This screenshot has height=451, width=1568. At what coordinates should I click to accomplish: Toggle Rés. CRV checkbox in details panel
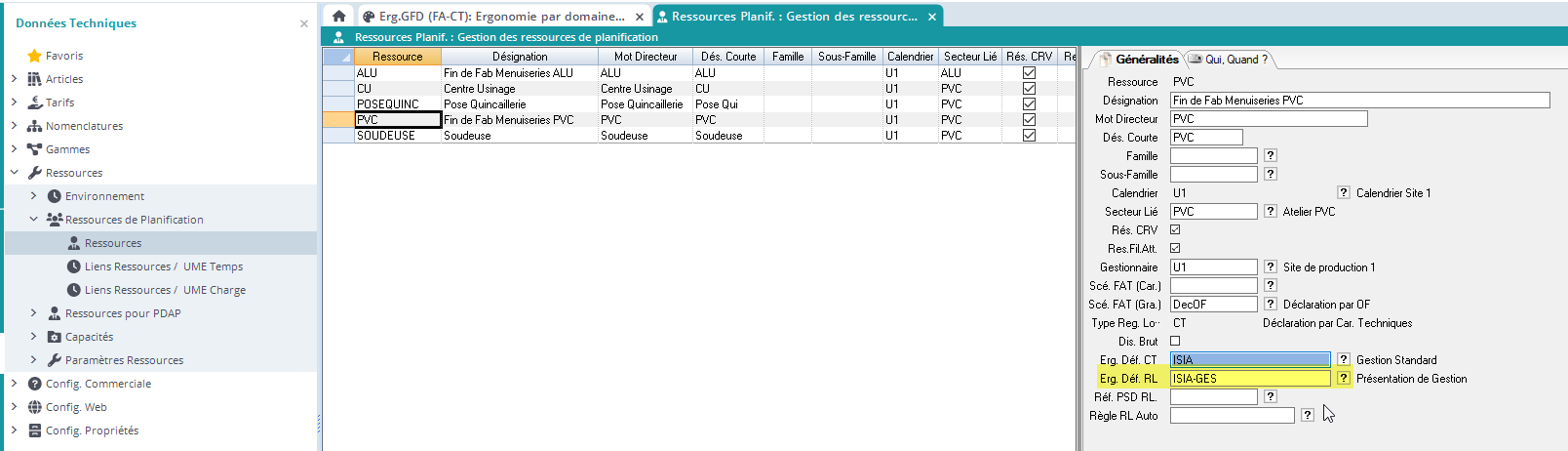tap(1175, 230)
